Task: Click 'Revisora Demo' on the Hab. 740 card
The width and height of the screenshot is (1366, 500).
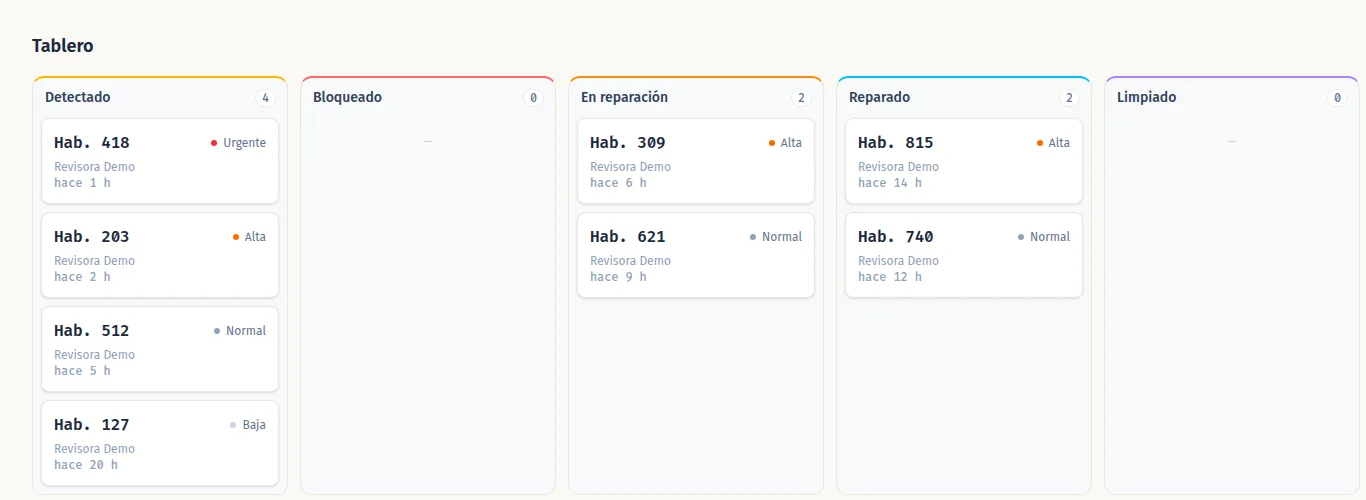Action: (898, 261)
